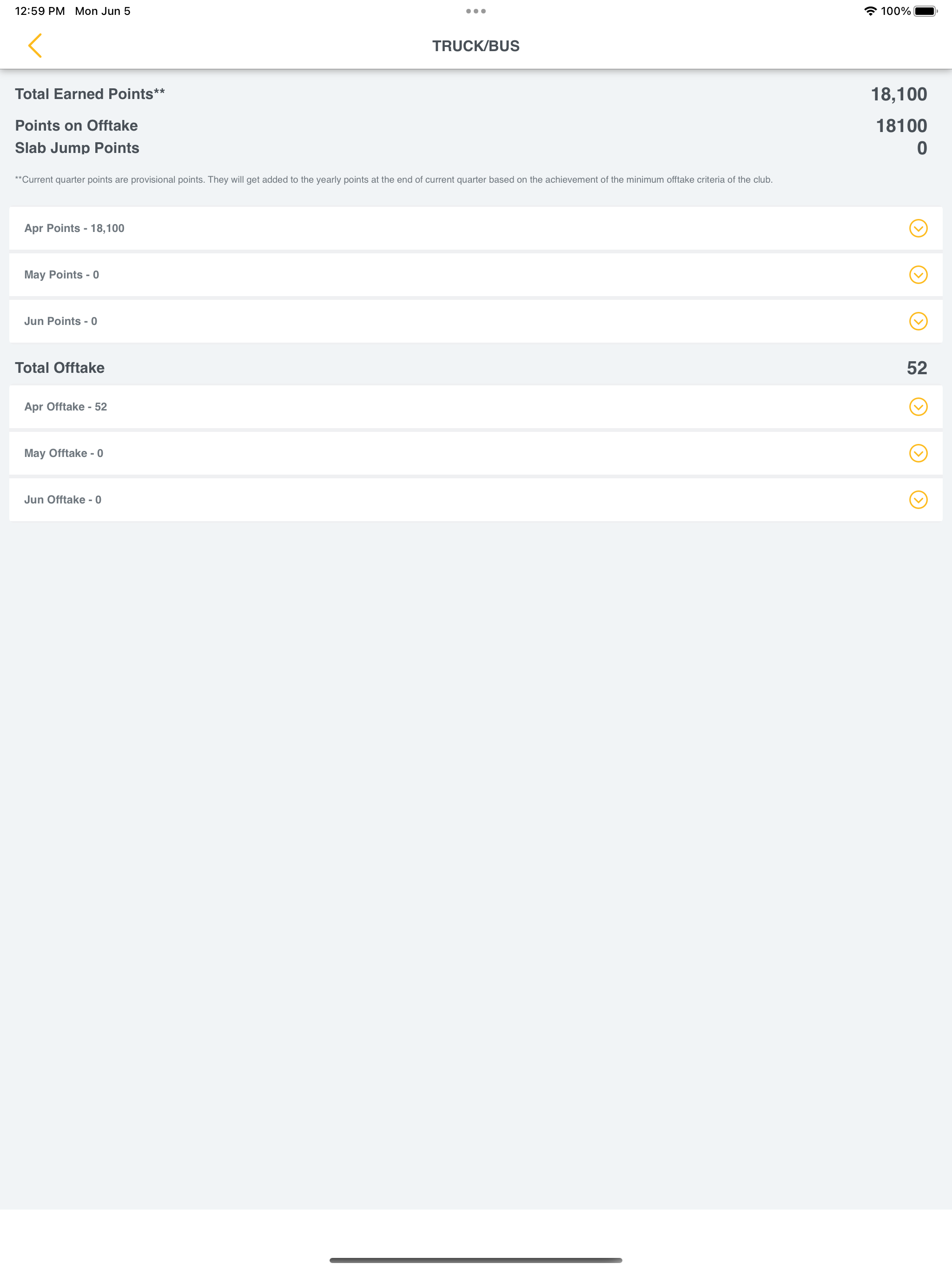This screenshot has width=952, height=1270.
Task: Expand the May Offtake chevron icon
Action: [918, 454]
